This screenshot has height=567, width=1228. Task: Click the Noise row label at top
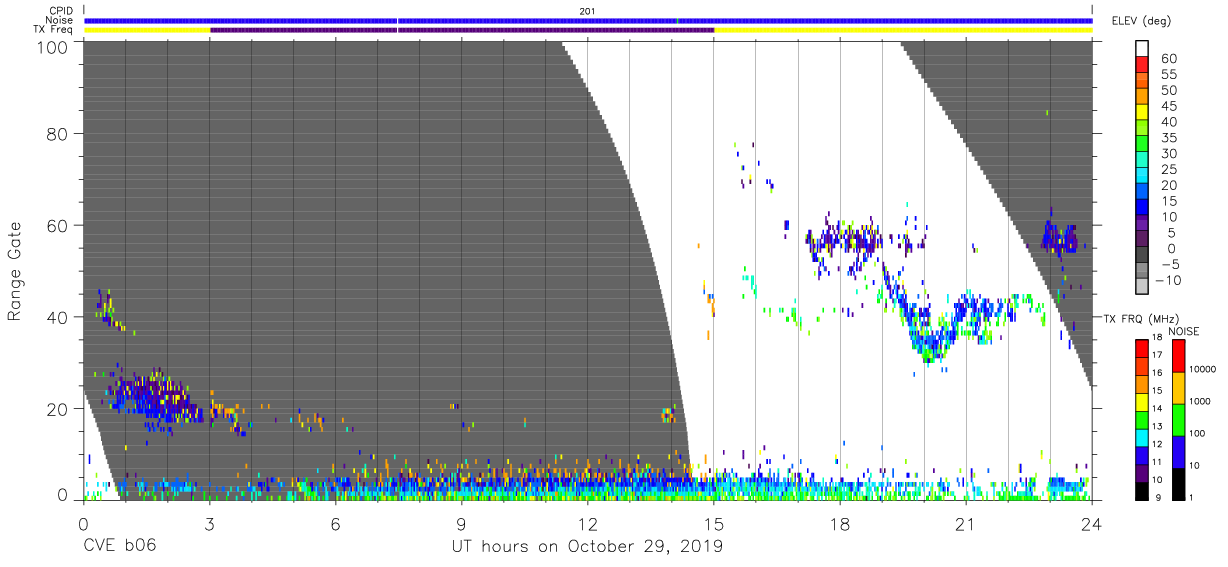61,20
